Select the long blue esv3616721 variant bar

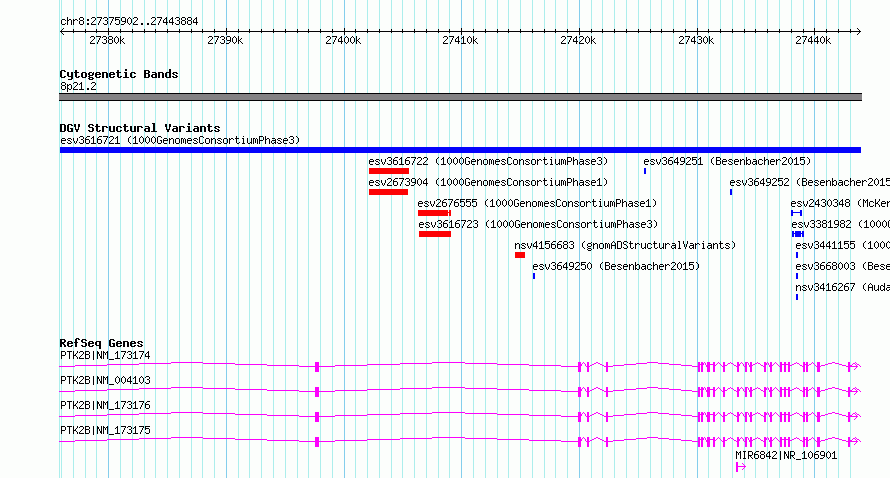coord(460,150)
